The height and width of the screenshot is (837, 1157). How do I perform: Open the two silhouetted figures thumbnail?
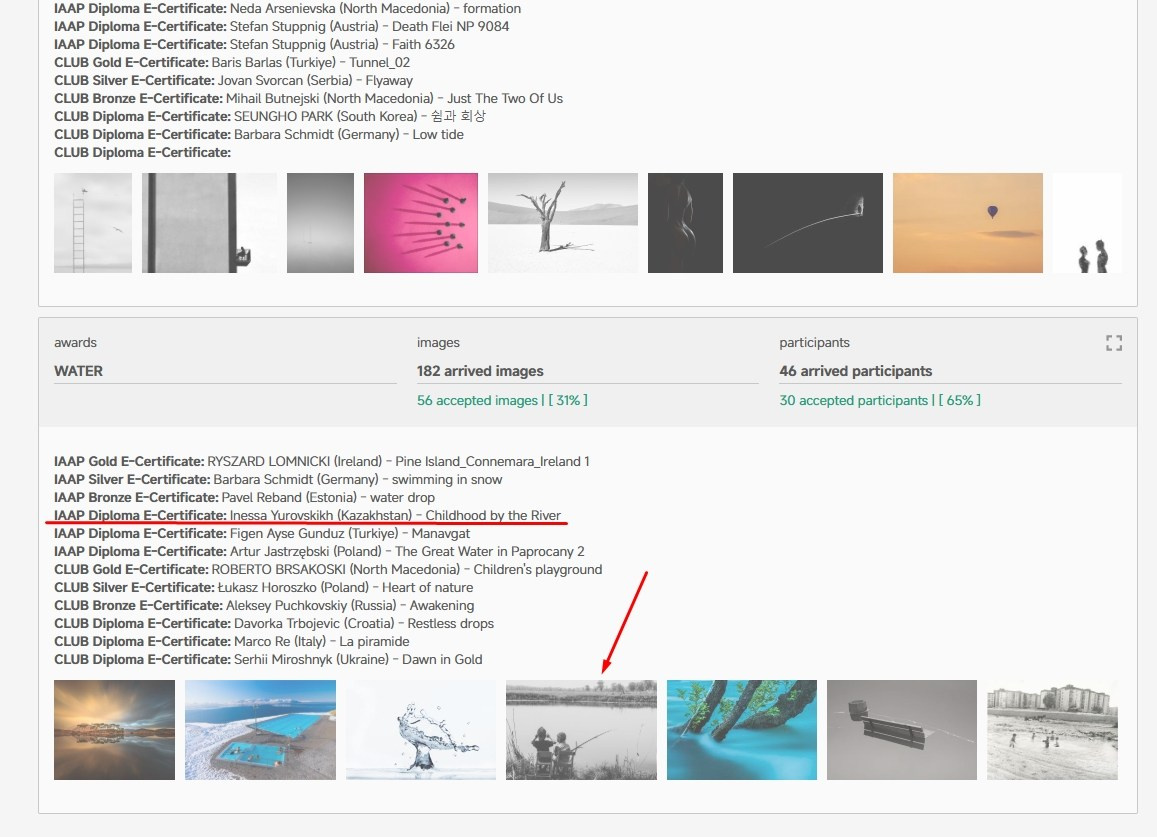[1088, 223]
